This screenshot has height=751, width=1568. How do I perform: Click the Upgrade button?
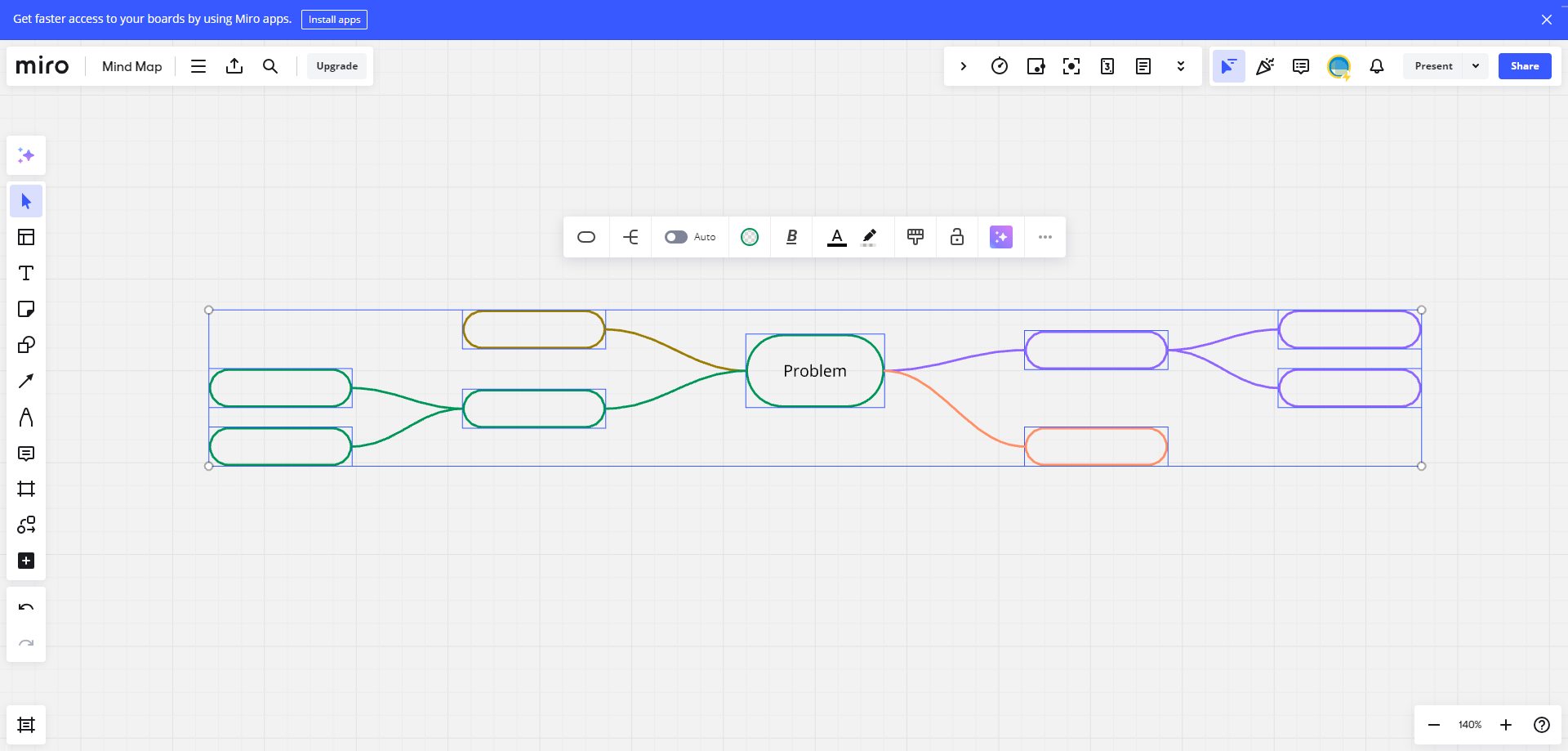tap(337, 66)
